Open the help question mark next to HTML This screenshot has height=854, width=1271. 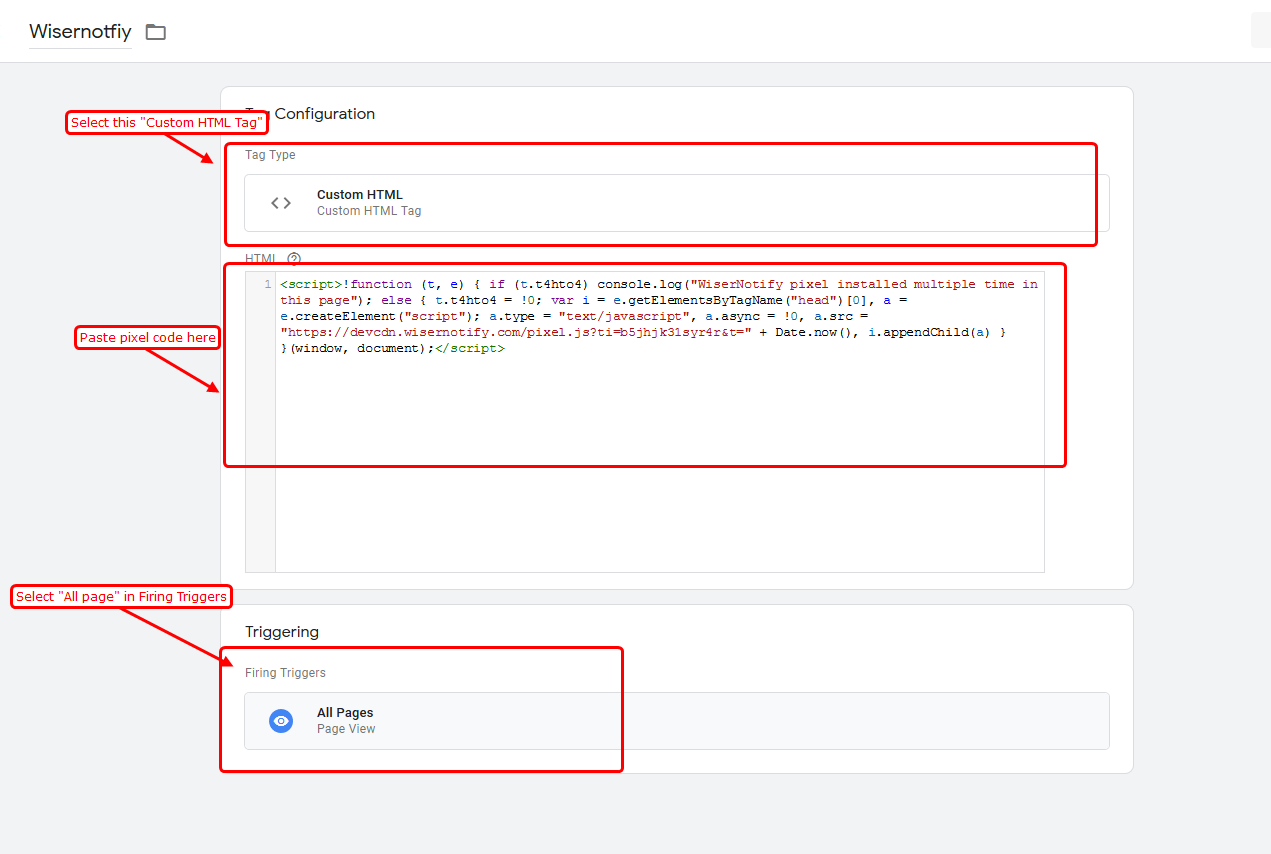click(x=294, y=259)
